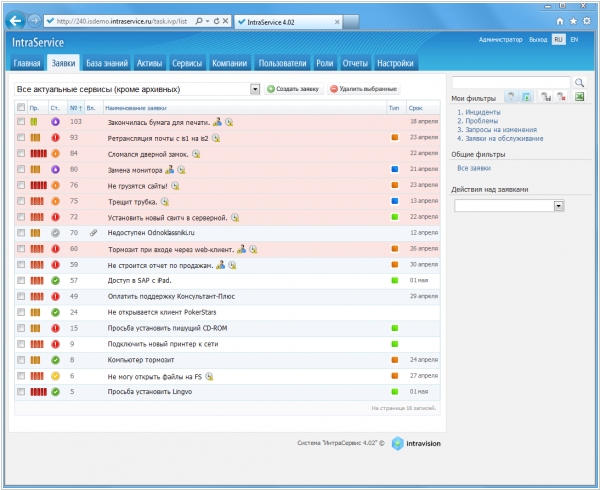Switch to the База знаний tab
This screenshot has height=490, width=600.
coord(107,64)
